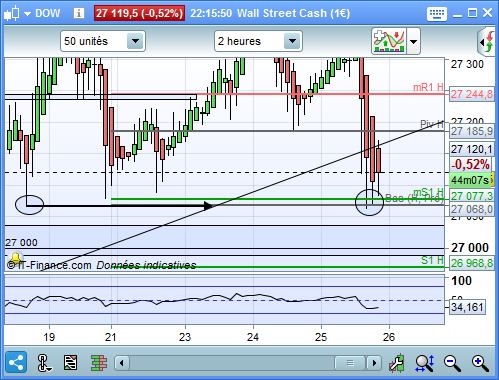The height and width of the screenshot is (380, 499).
Task: Expand the collapsed side trading panel
Action: (487, 42)
